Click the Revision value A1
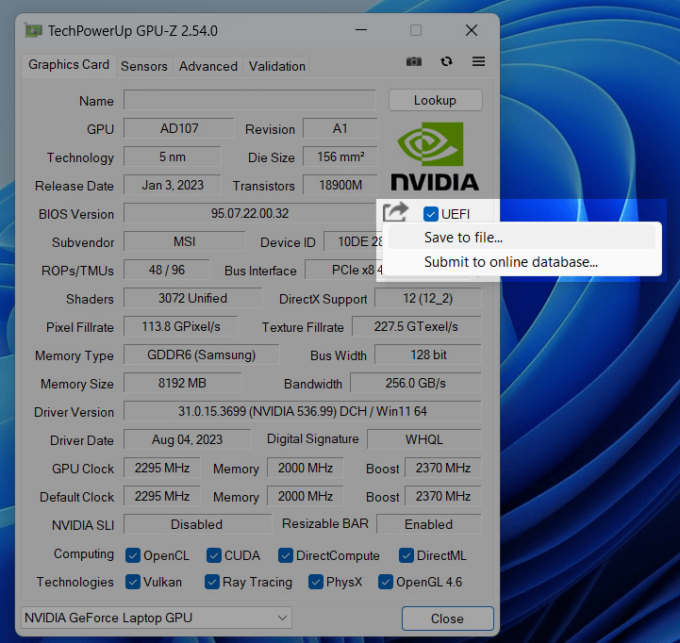The width and height of the screenshot is (680, 643). click(x=340, y=128)
